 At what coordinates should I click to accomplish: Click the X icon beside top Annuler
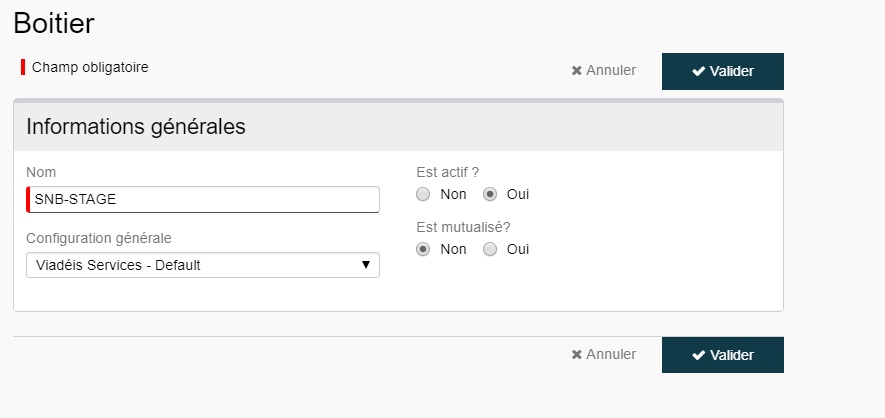pyautogui.click(x=576, y=71)
